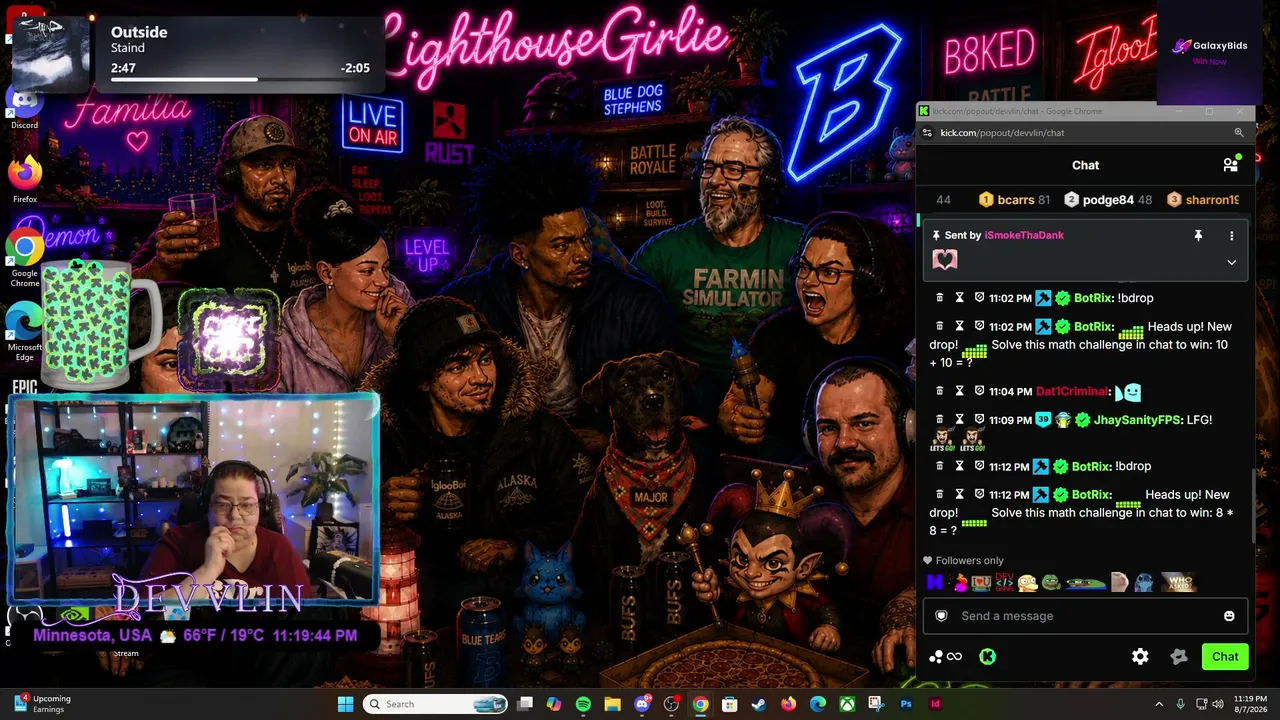
Task: Delete the 11:04 PM Dat1Criminal message
Action: (x=939, y=391)
